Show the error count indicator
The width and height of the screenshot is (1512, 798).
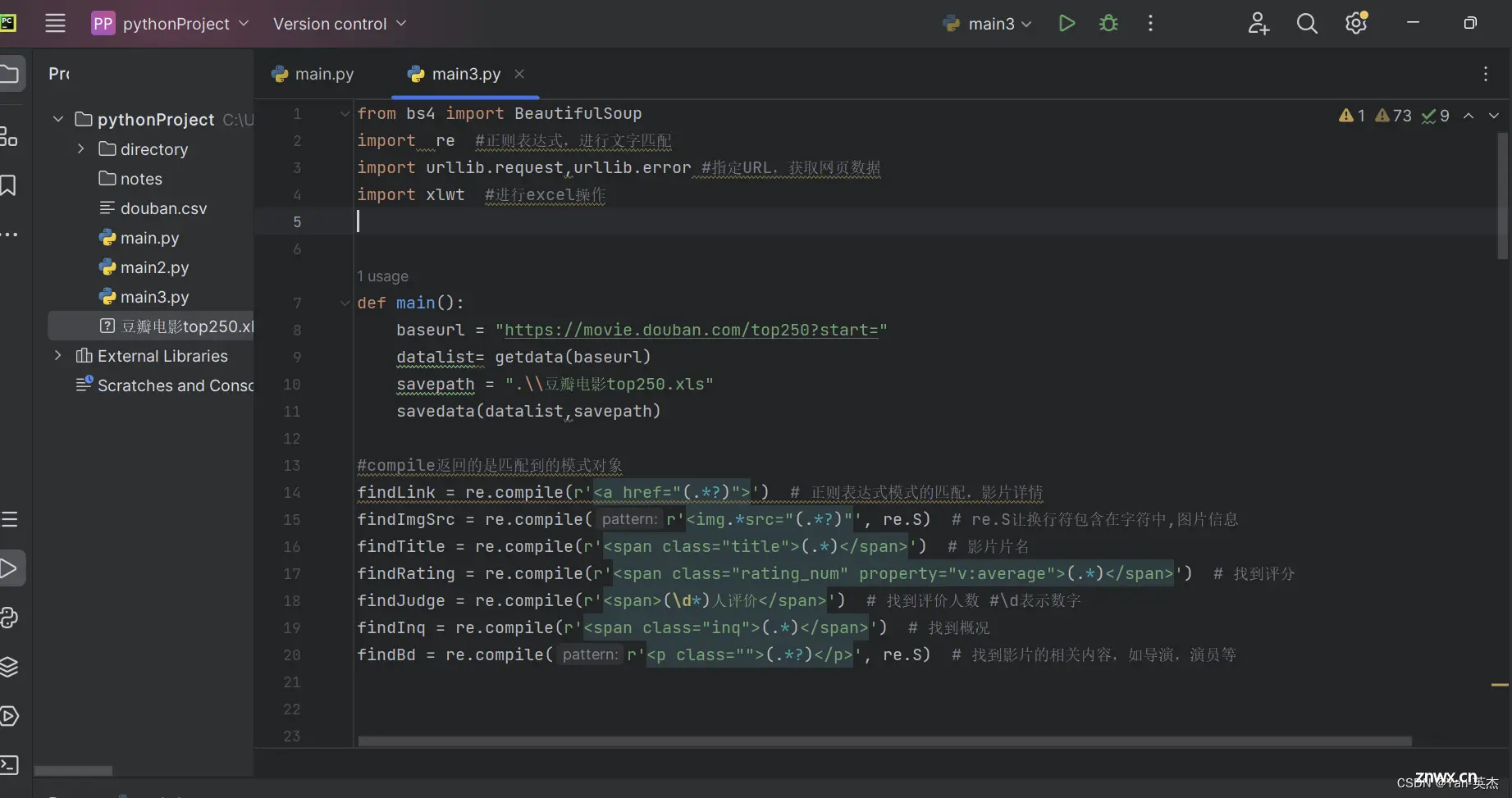coord(1352,116)
